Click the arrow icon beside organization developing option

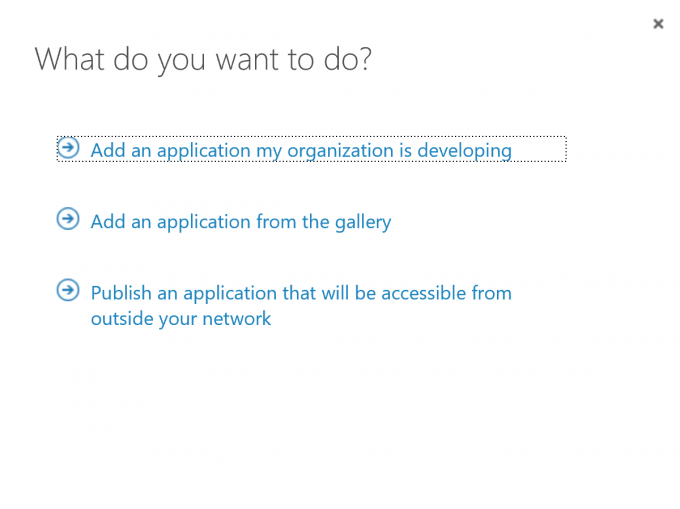pyautogui.click(x=68, y=148)
